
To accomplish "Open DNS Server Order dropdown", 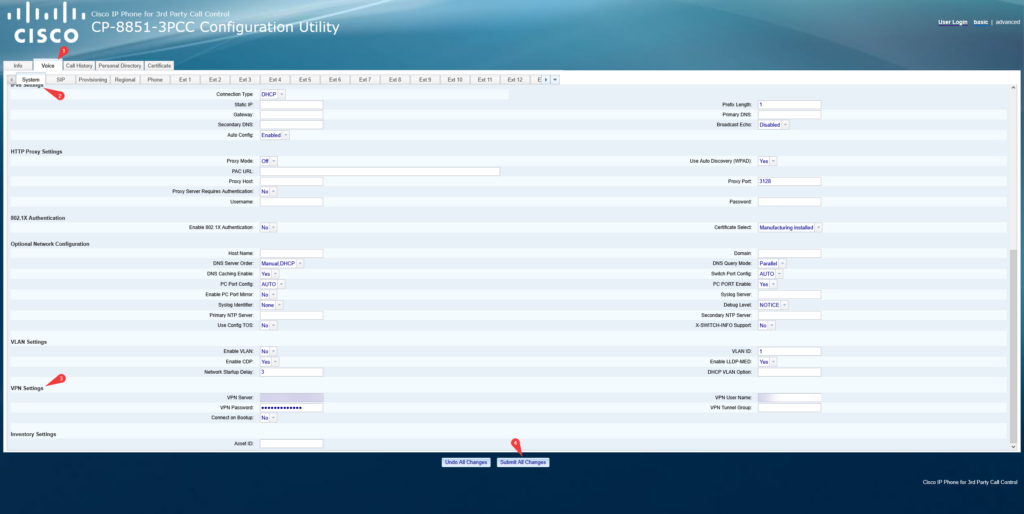I will [x=281, y=264].
